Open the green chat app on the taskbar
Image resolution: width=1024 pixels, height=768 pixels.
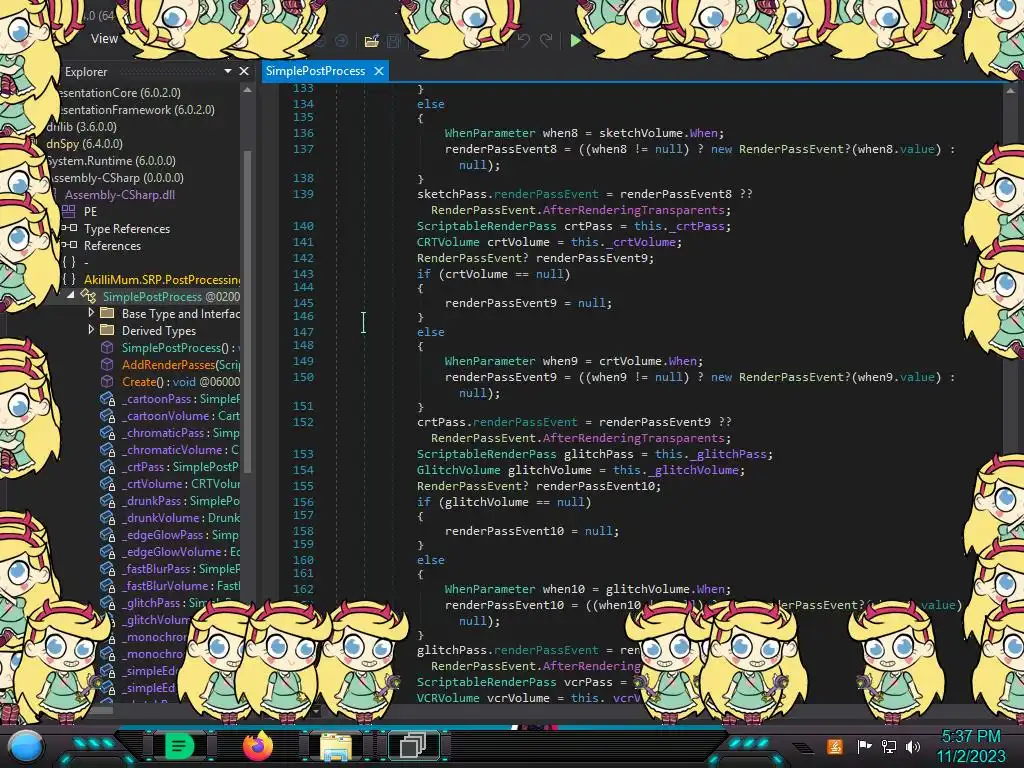179,745
